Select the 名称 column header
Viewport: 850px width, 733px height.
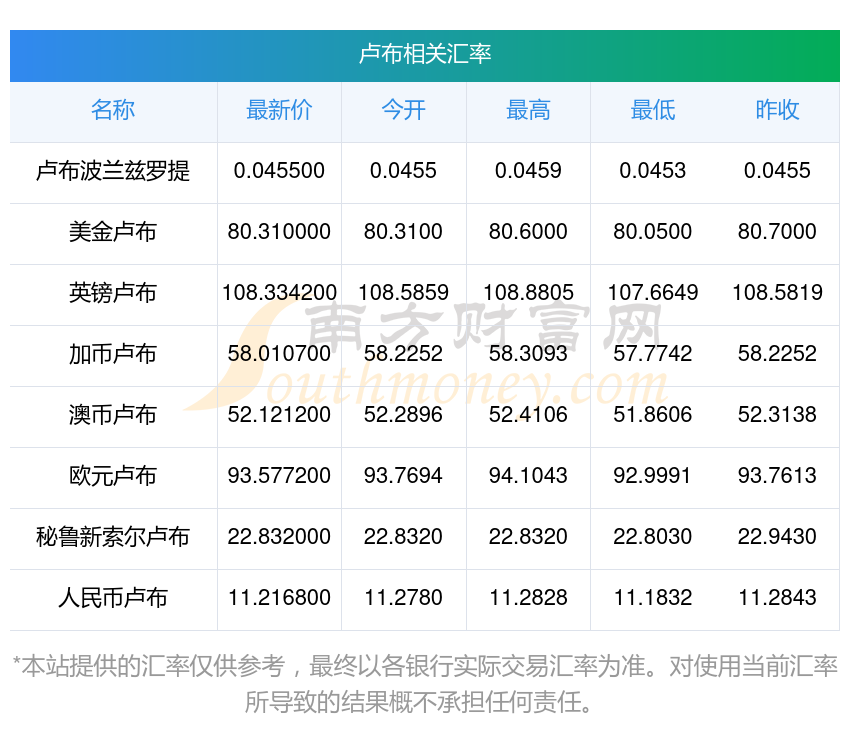[113, 110]
